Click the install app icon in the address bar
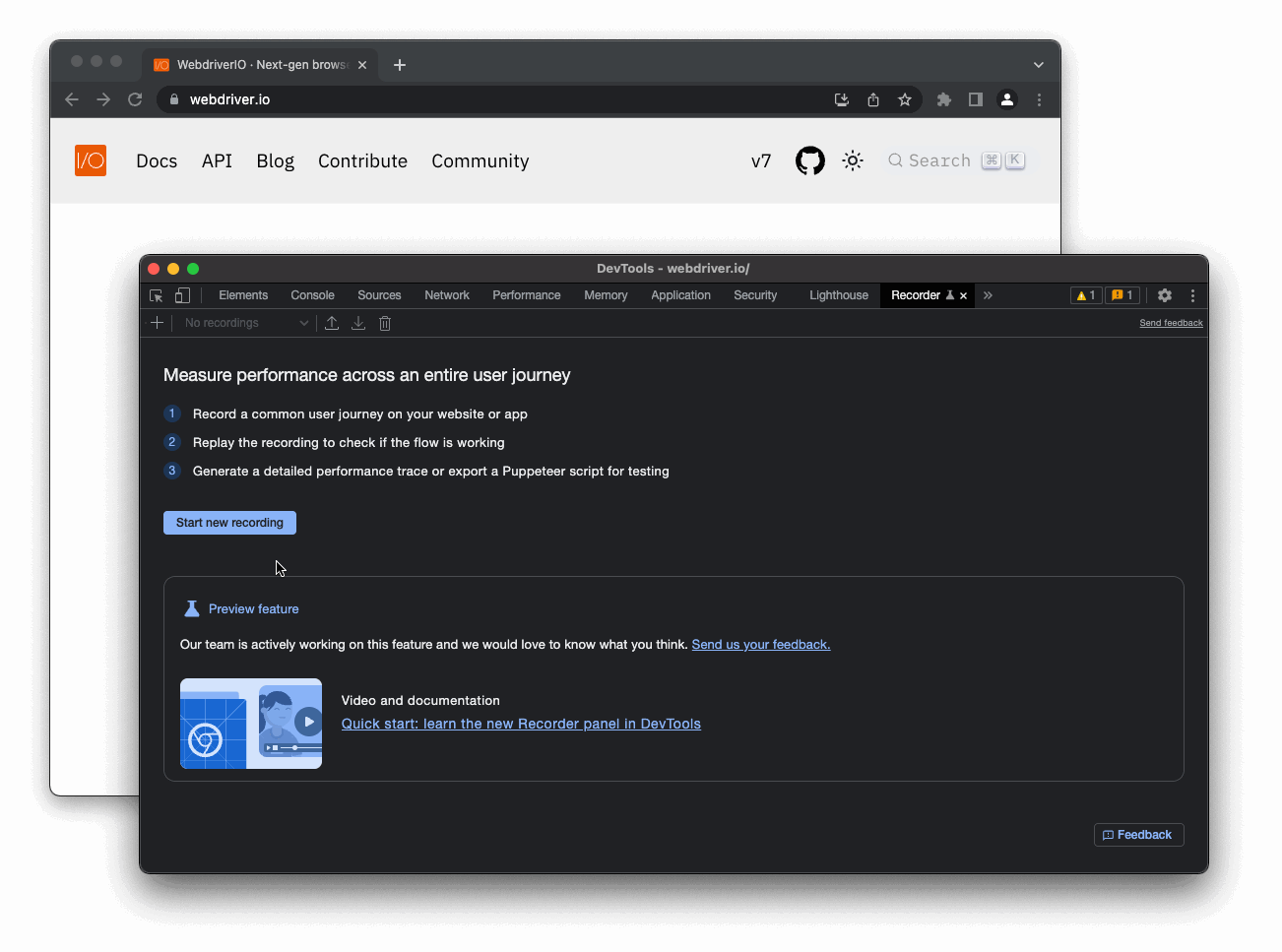This screenshot has width=1282, height=952. tap(842, 99)
